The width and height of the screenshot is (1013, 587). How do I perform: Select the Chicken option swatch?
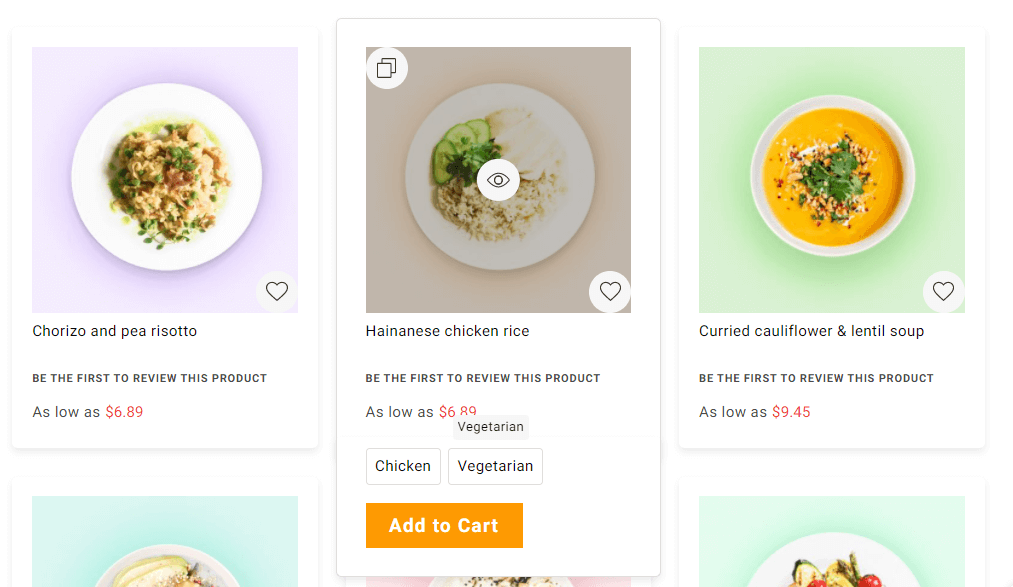pyautogui.click(x=403, y=466)
